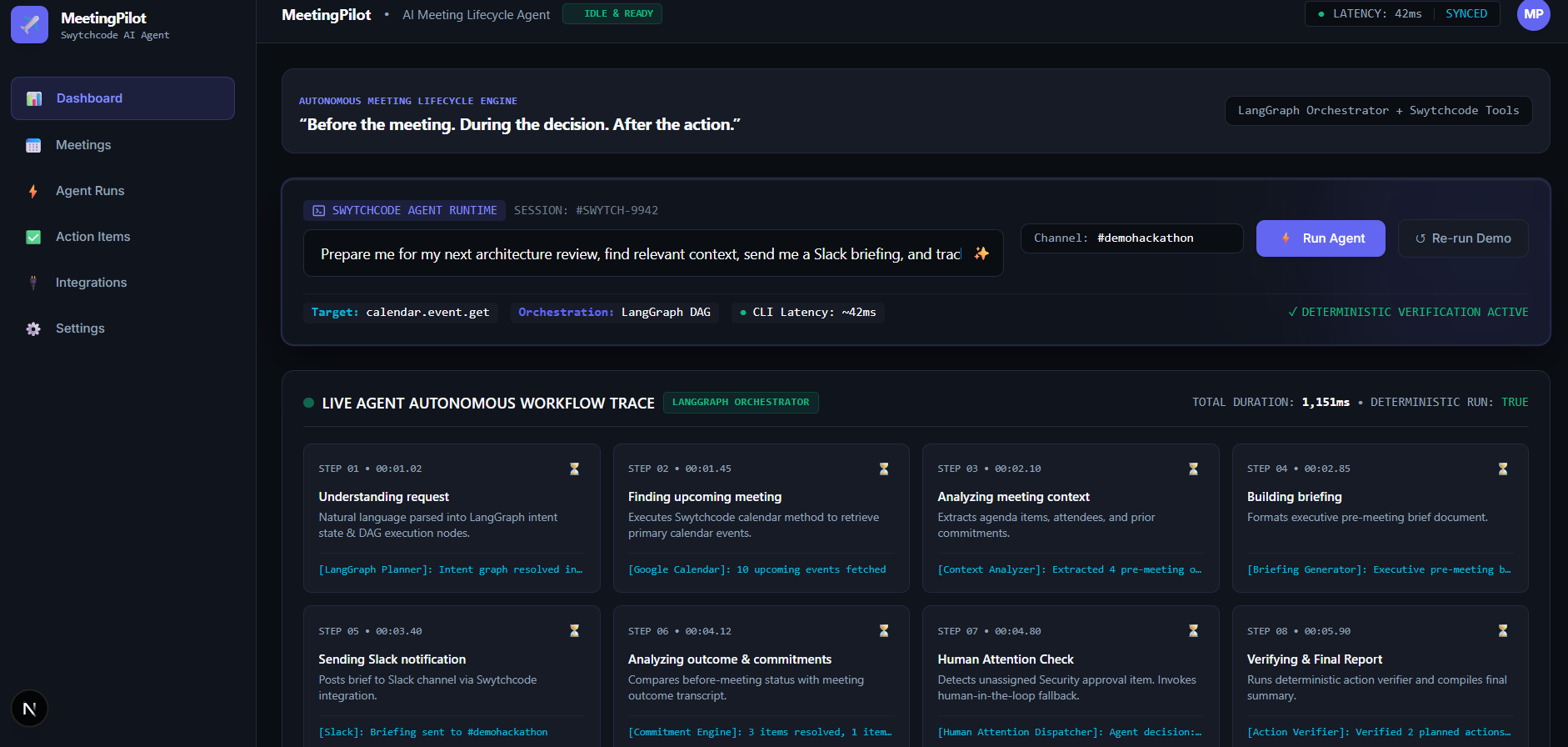Click the Channel #demohackathon input field
The height and width of the screenshot is (747, 1568).
(x=1132, y=238)
